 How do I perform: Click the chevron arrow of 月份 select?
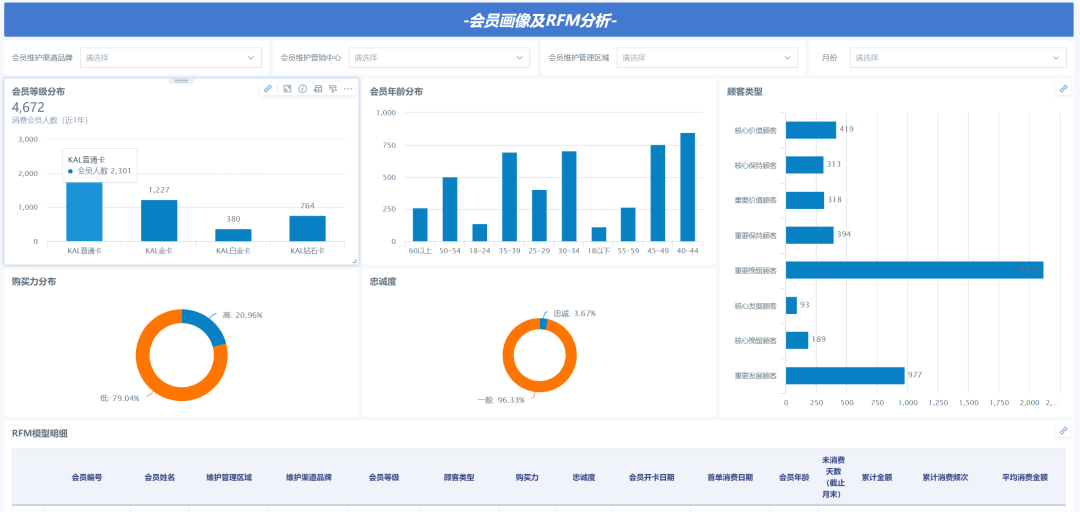1056,58
